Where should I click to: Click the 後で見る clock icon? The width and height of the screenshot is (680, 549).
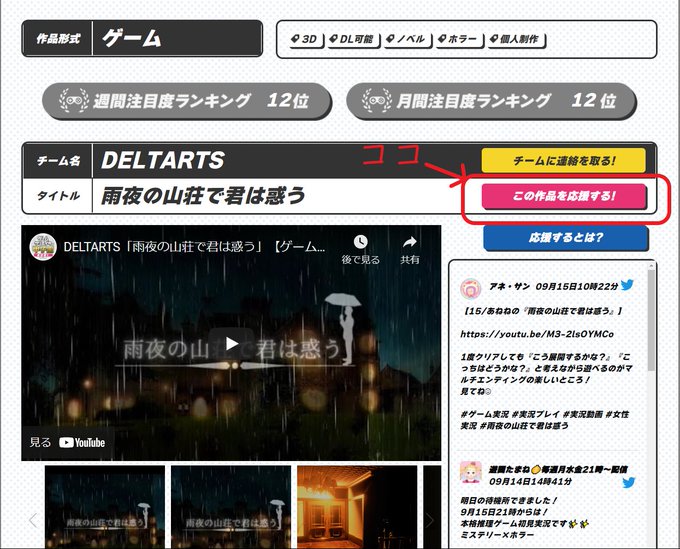pyautogui.click(x=360, y=242)
